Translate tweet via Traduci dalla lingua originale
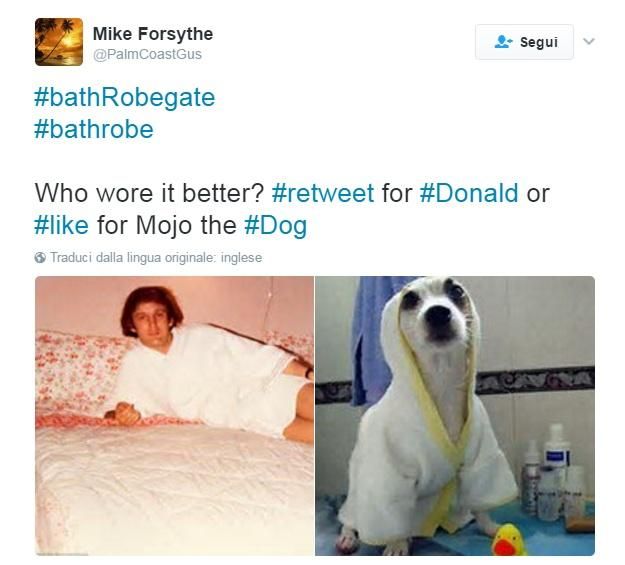Image resolution: width=625 pixels, height=565 pixels. pos(156,258)
